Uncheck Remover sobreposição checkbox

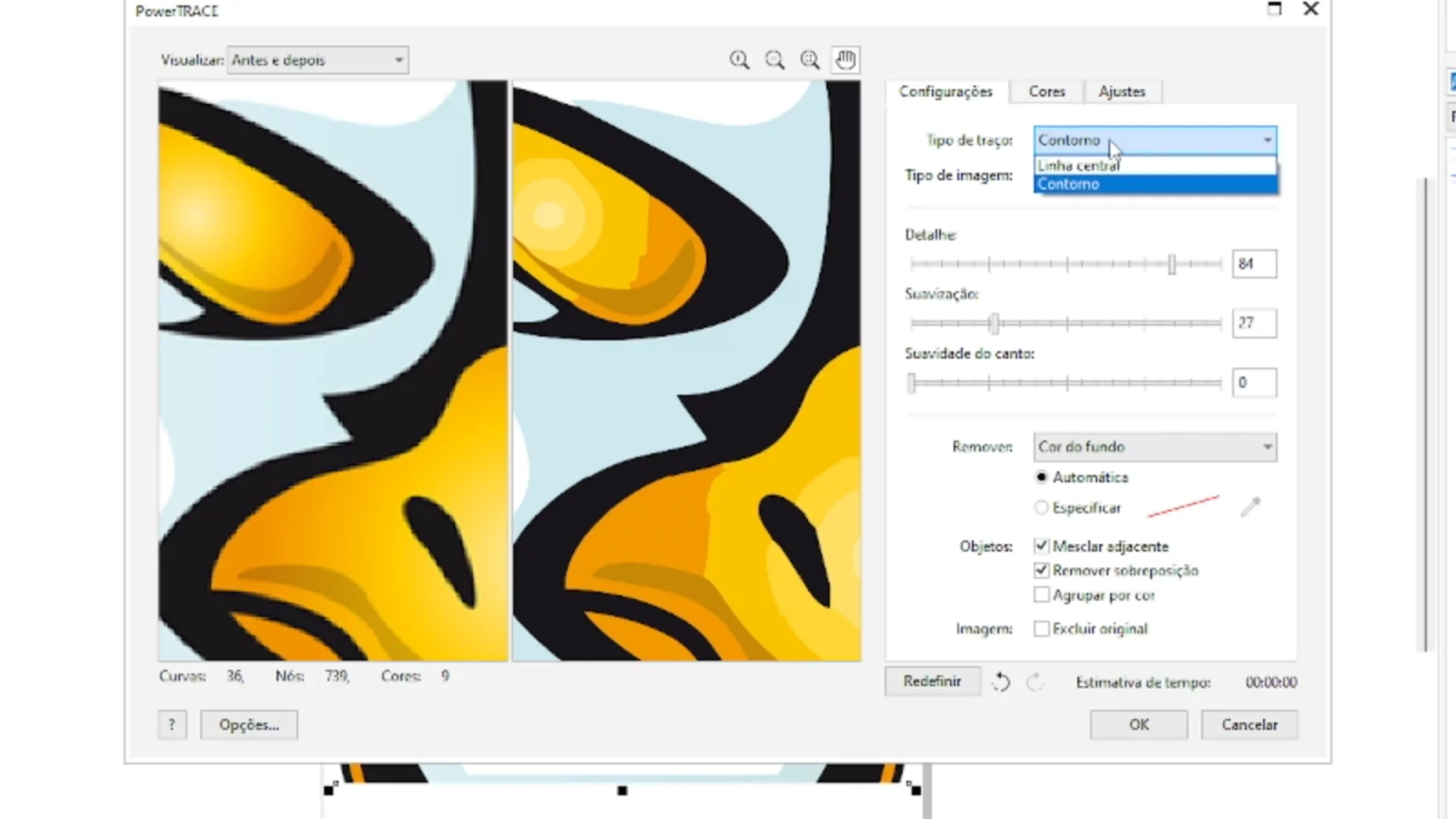pyautogui.click(x=1041, y=570)
